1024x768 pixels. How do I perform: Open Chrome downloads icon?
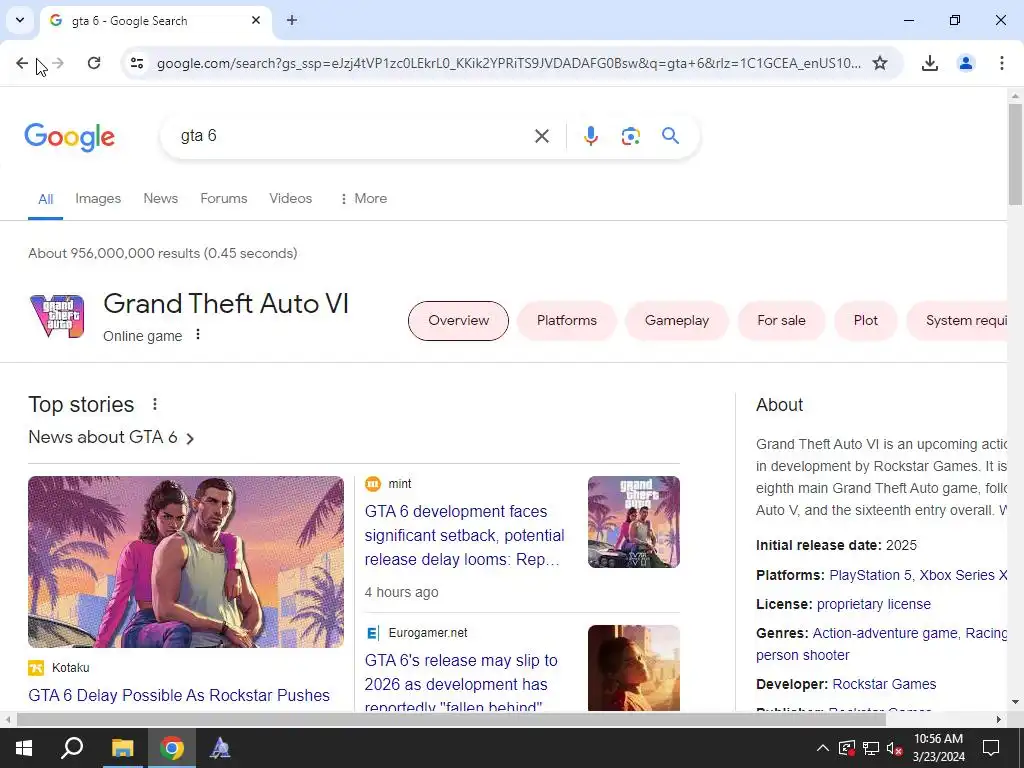(929, 63)
